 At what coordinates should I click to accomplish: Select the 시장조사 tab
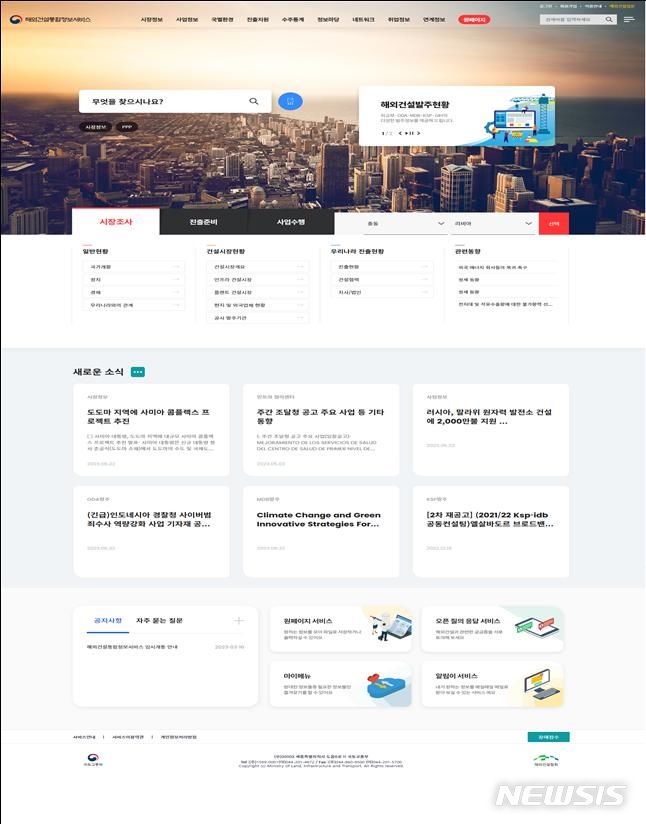click(x=116, y=222)
